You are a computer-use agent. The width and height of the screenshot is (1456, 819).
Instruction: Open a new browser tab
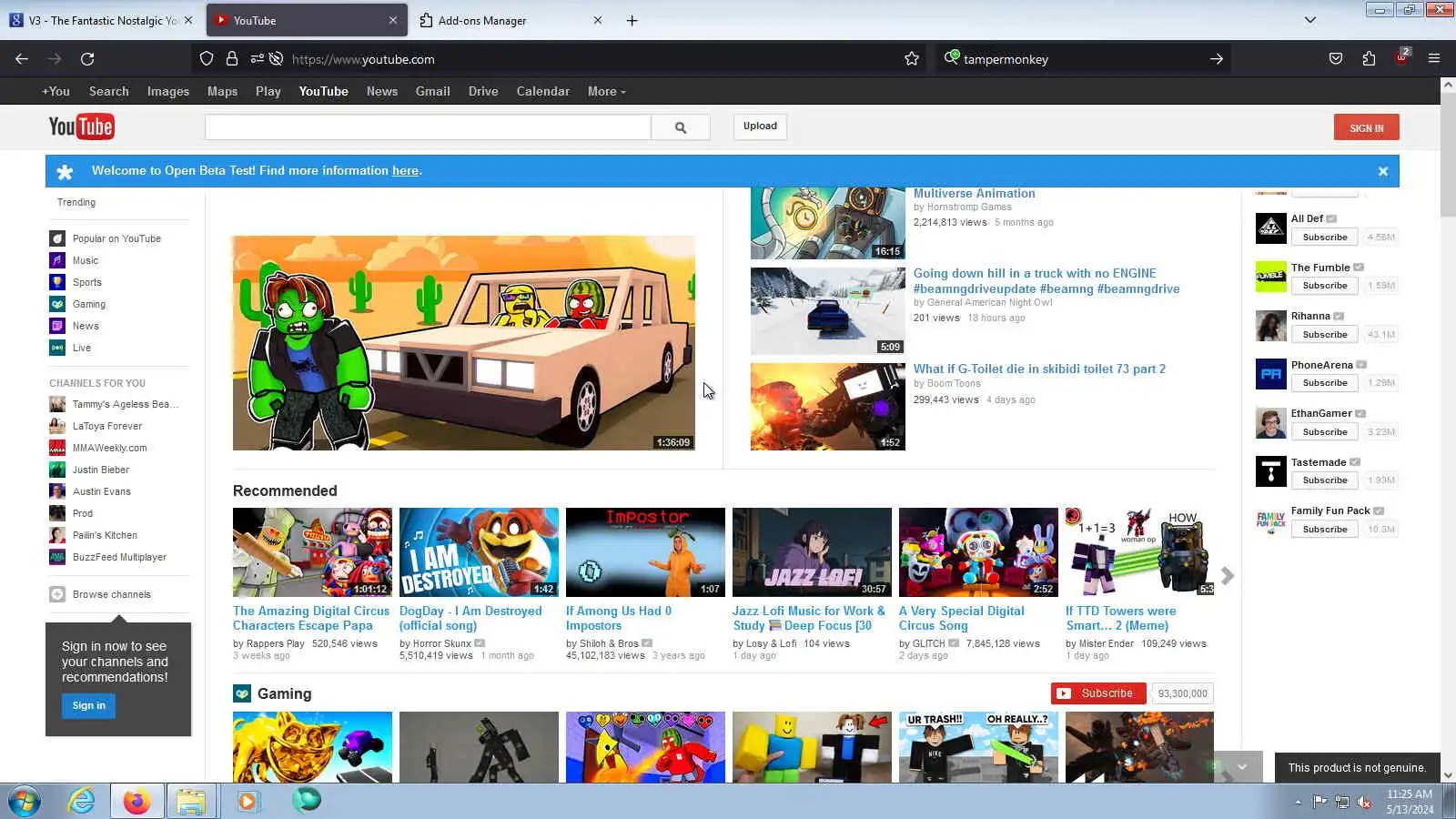pyautogui.click(x=632, y=20)
